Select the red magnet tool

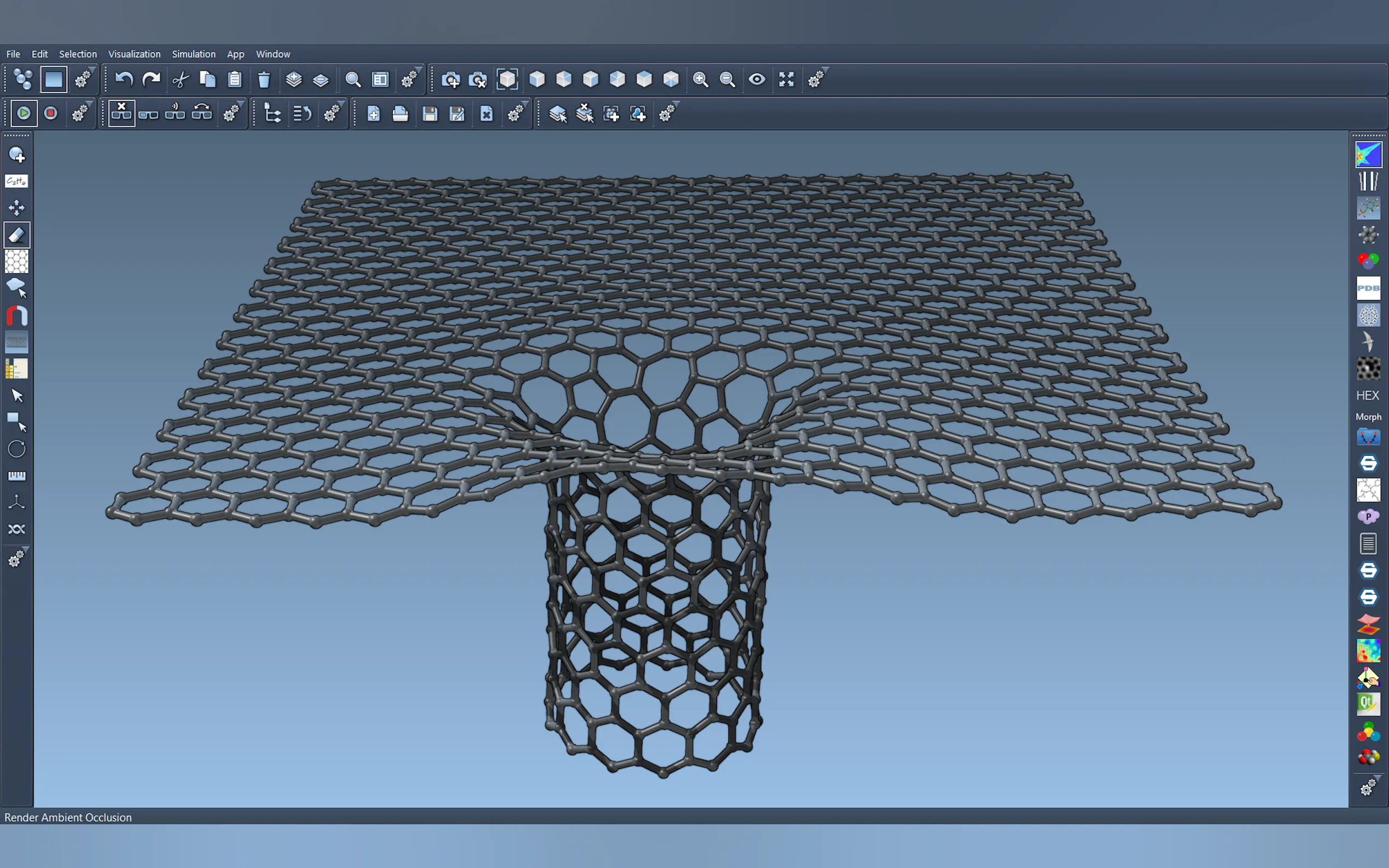(16, 316)
